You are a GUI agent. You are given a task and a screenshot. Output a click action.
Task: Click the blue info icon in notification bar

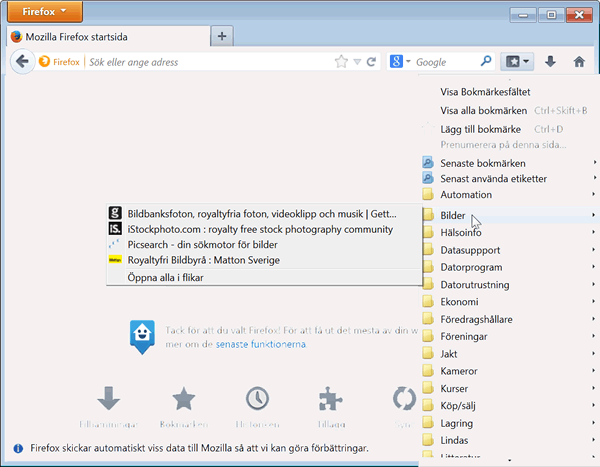(18, 448)
